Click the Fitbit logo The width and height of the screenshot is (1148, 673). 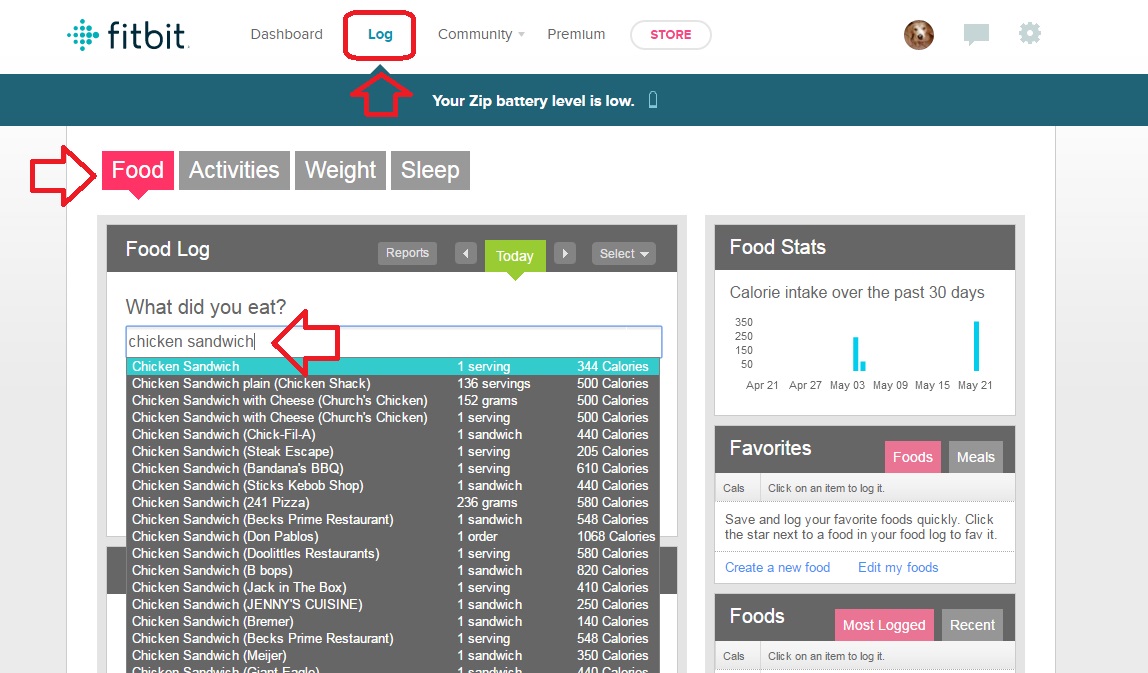(x=127, y=35)
